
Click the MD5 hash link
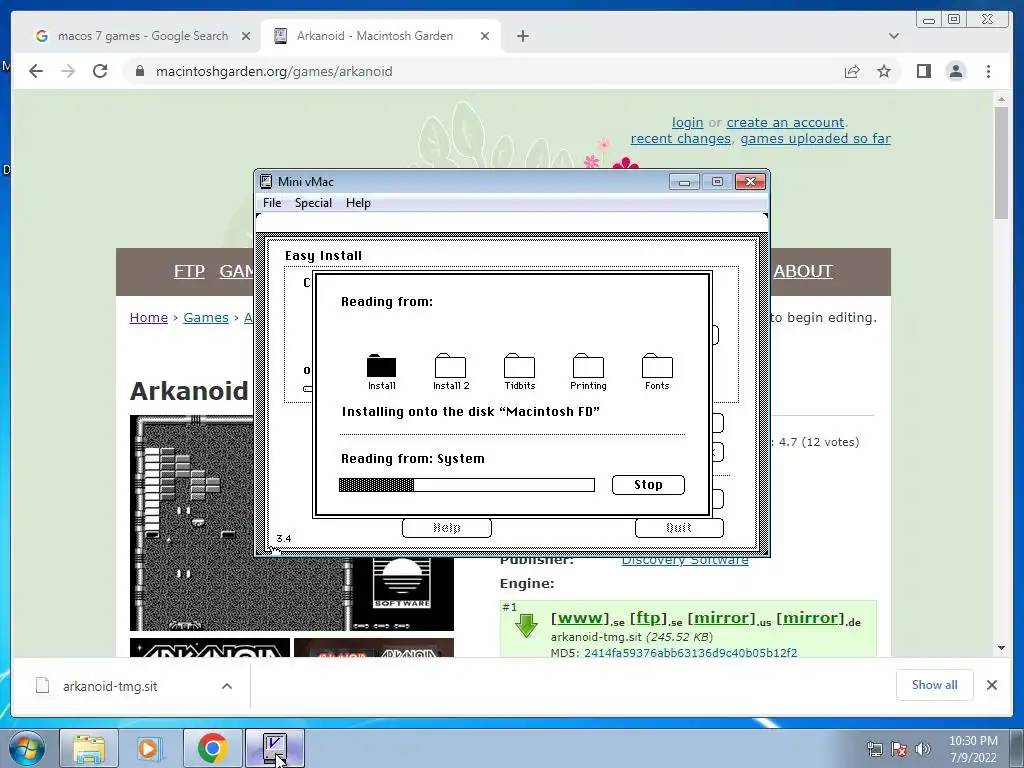coord(690,653)
